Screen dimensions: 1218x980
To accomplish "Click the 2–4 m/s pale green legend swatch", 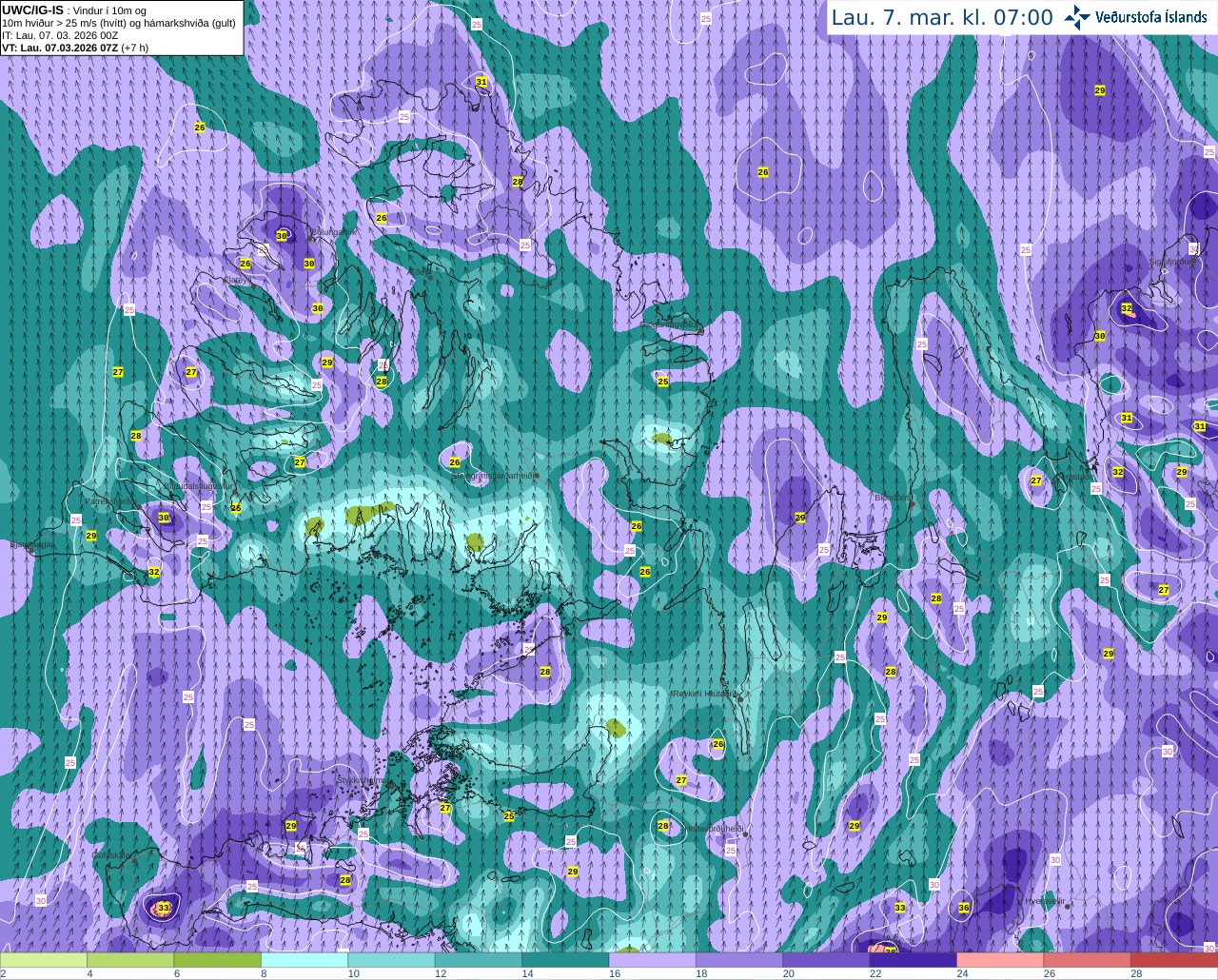I will point(44,960).
